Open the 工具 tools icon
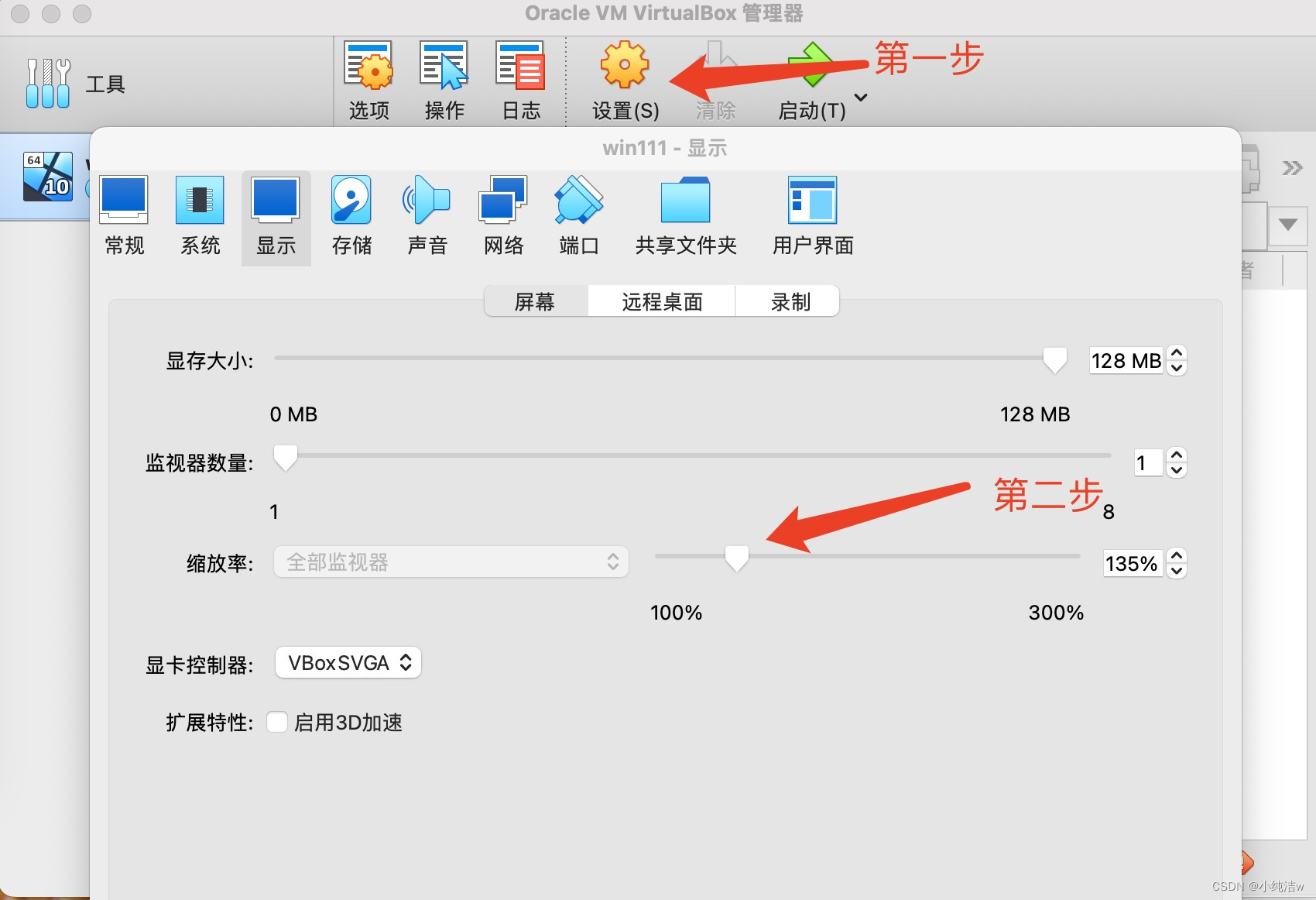1316x900 pixels. 47,83
